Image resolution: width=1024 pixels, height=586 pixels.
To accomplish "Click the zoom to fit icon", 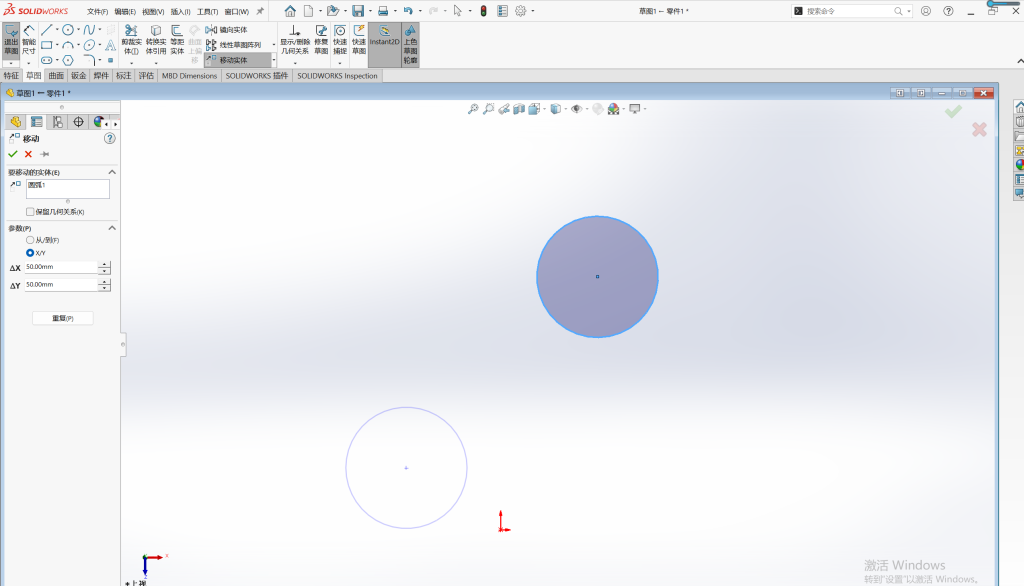I will coord(473,109).
